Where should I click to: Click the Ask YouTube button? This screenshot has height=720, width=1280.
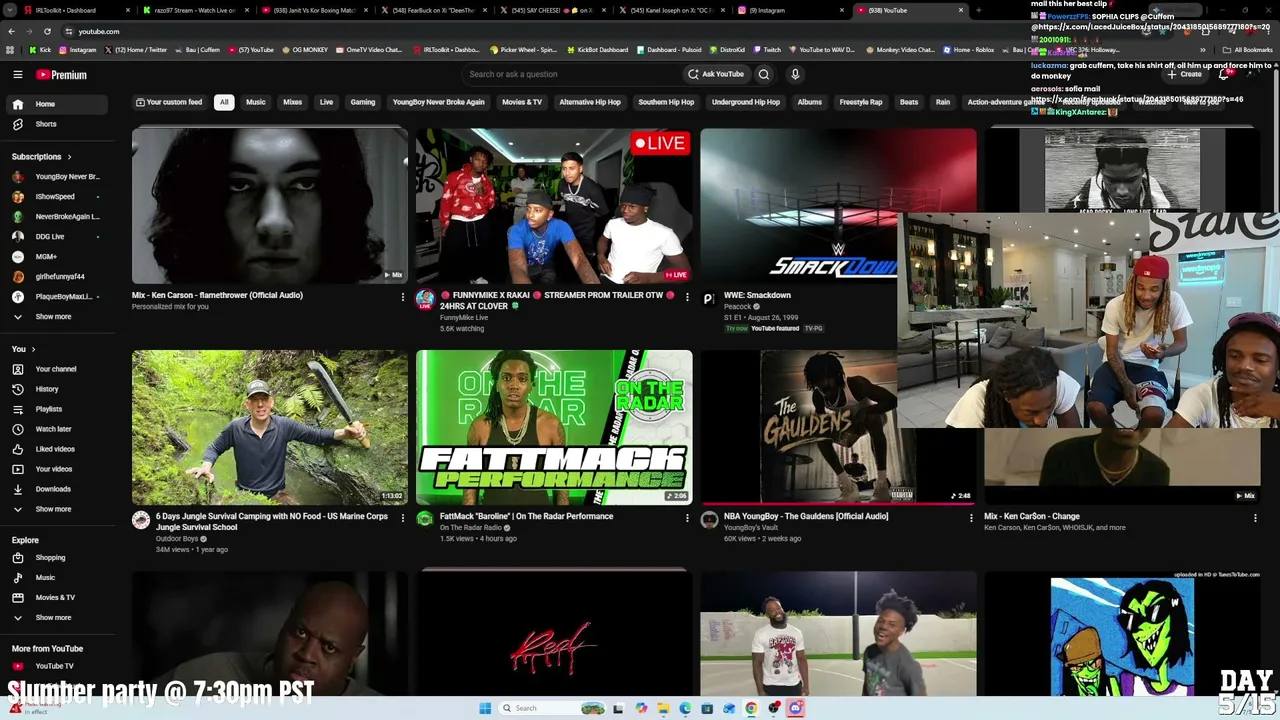[x=716, y=74]
